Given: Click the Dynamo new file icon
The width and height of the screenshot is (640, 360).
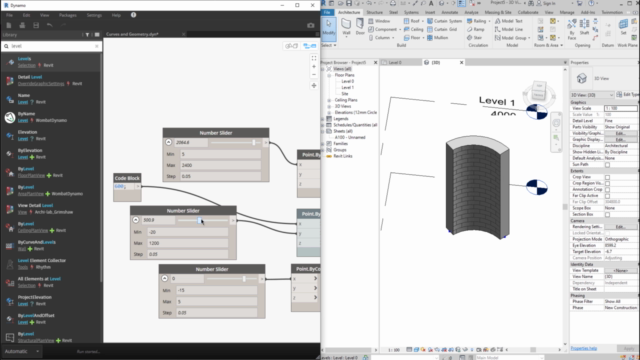Looking at the screenshot, I should (9, 25).
